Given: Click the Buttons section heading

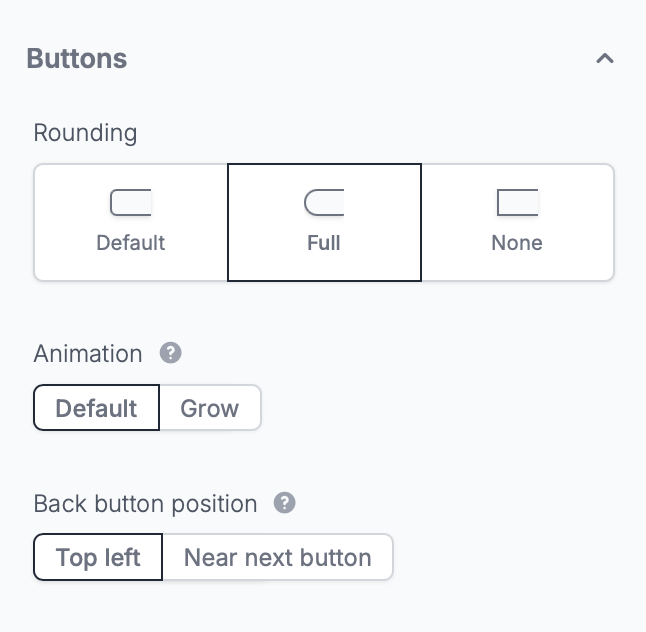Looking at the screenshot, I should tap(77, 59).
